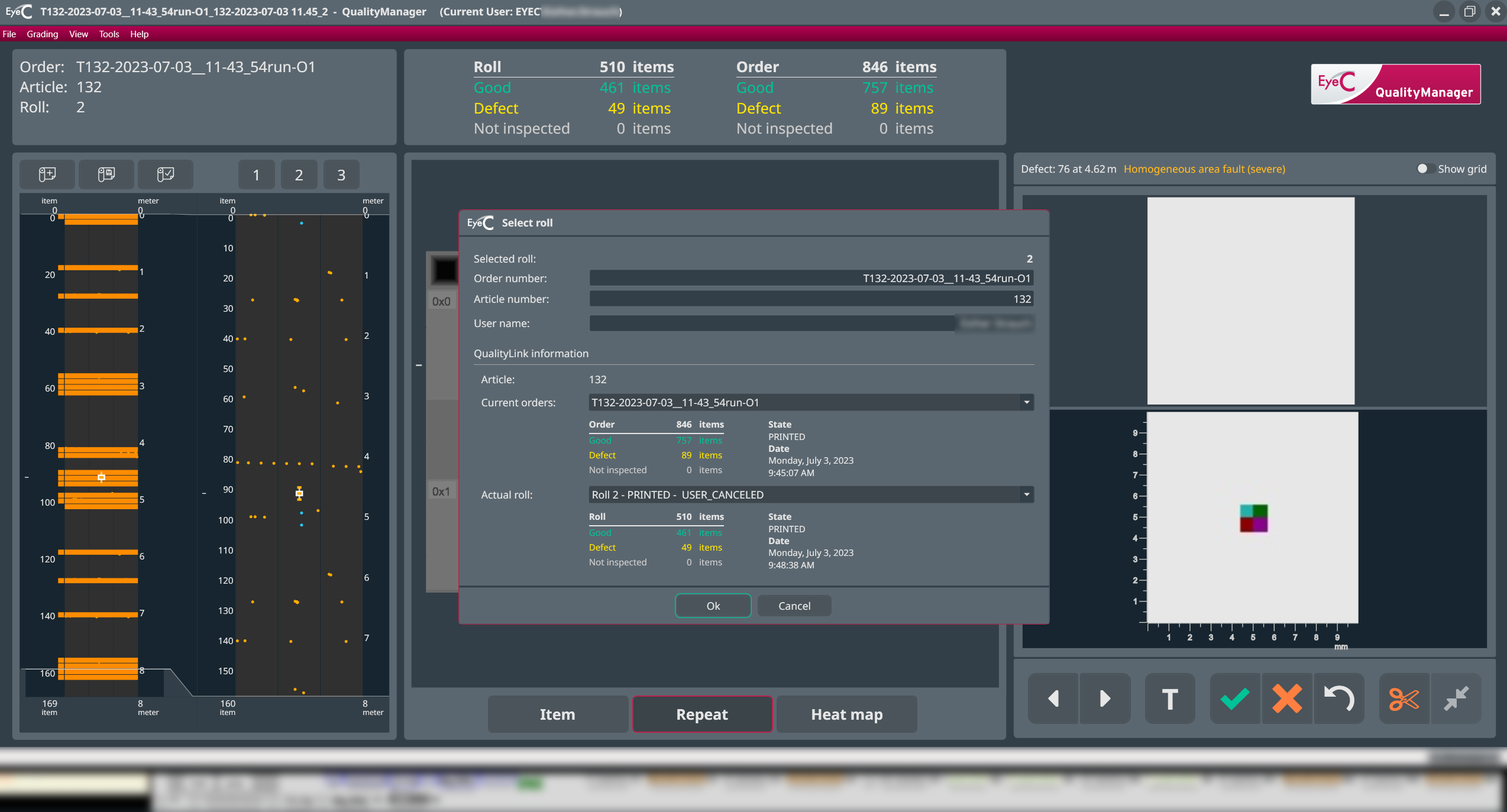
Task: Reject defect with the orange X icon
Action: [x=1287, y=698]
